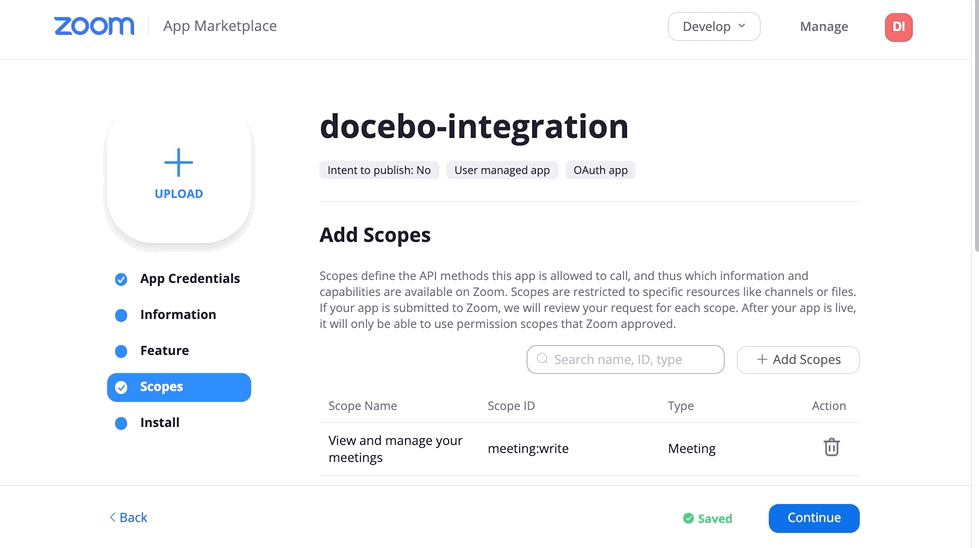Click the Install blue dot icon

121,424
